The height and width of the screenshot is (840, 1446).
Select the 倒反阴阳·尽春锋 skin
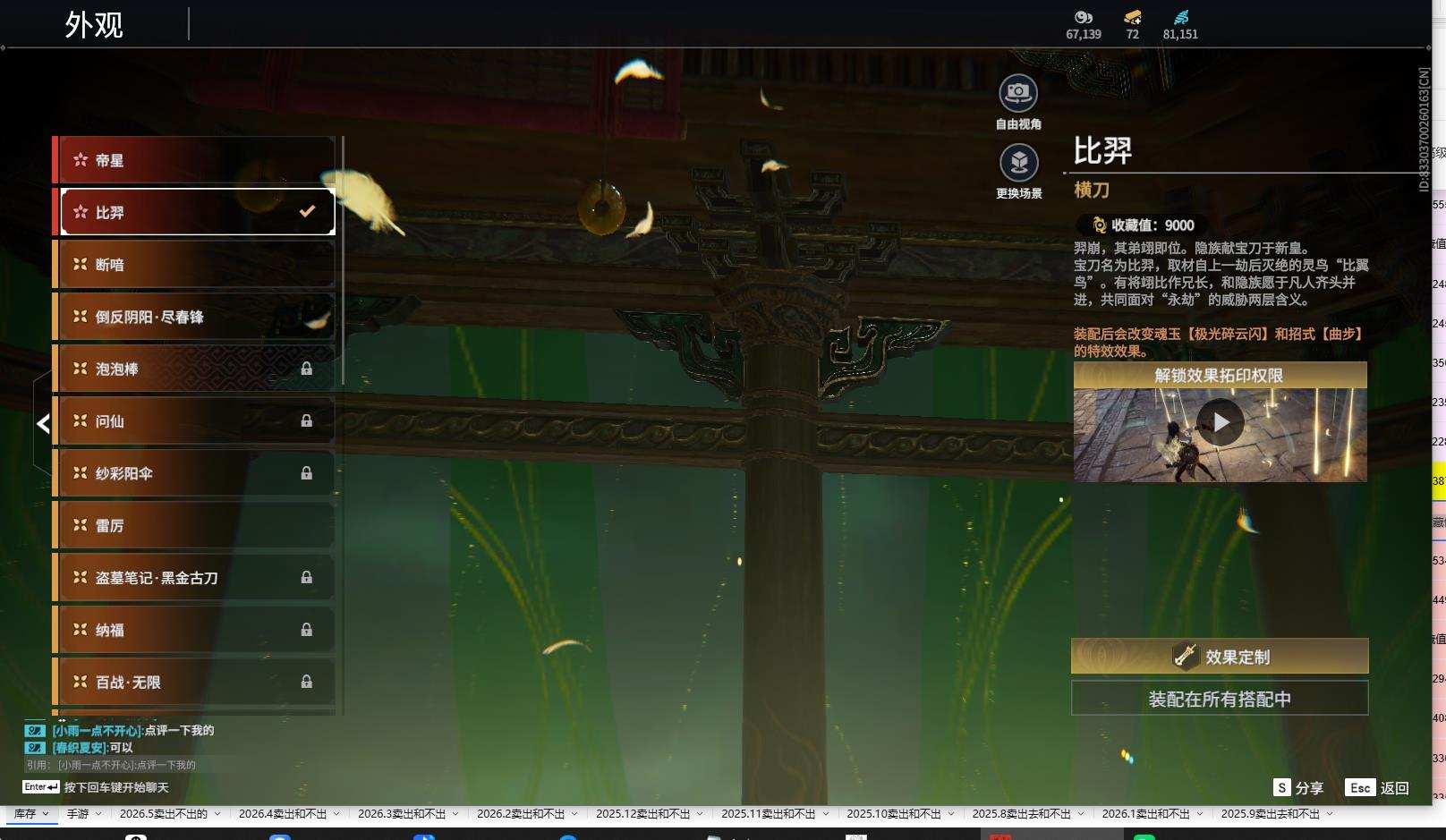coord(195,317)
